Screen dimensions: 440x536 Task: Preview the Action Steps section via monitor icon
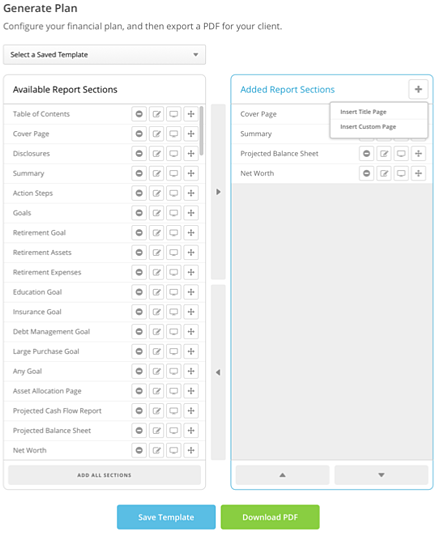(x=174, y=193)
